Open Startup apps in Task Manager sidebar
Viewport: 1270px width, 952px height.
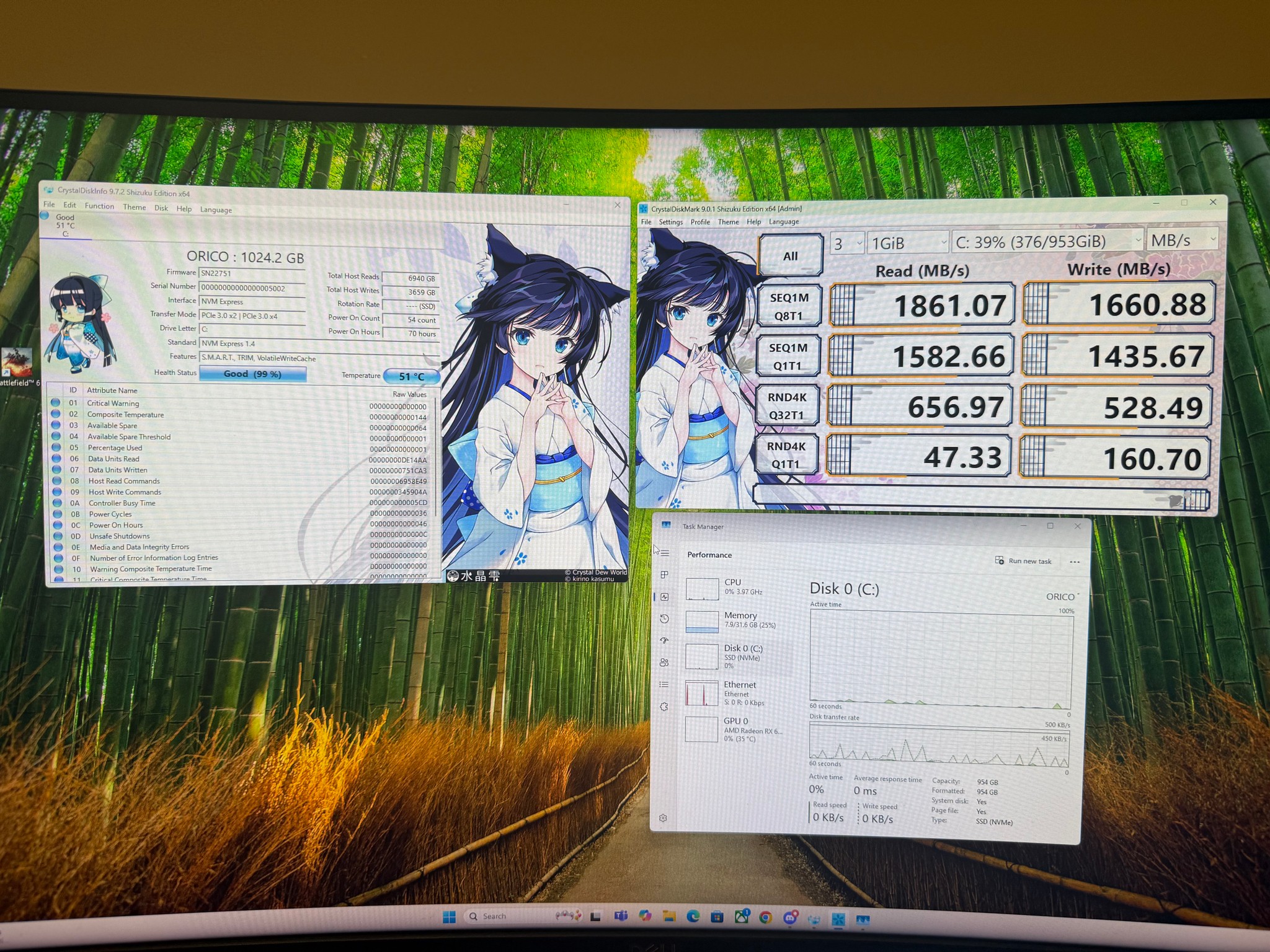[x=665, y=640]
